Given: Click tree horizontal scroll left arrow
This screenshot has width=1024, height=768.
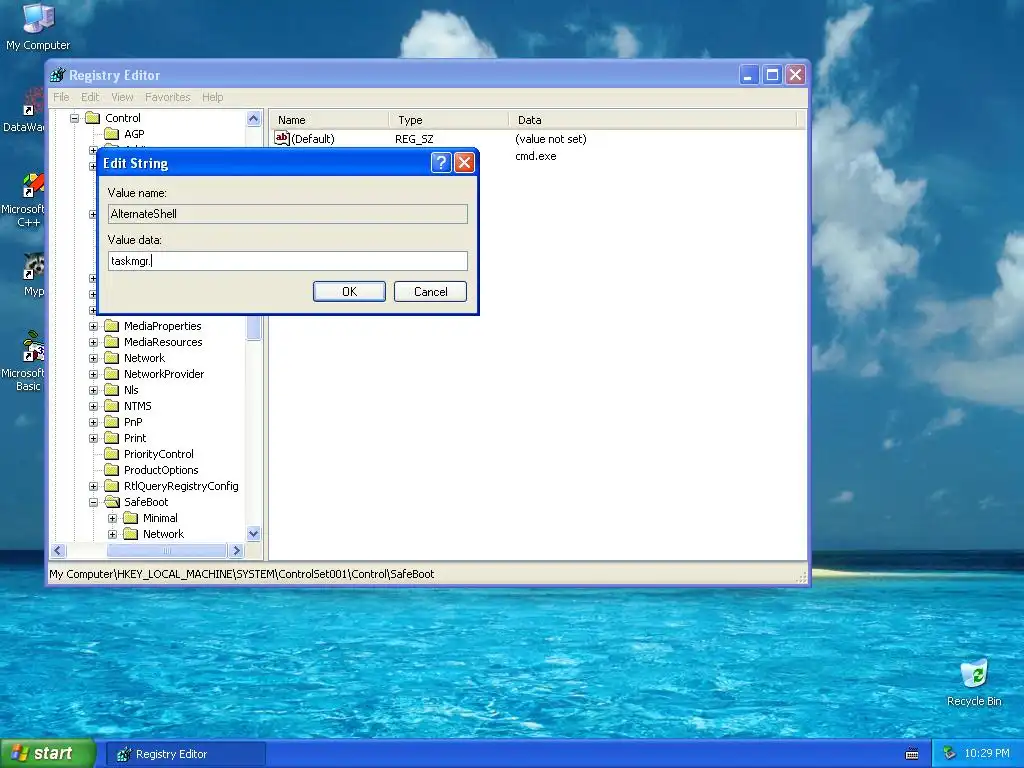Looking at the screenshot, I should [x=58, y=551].
